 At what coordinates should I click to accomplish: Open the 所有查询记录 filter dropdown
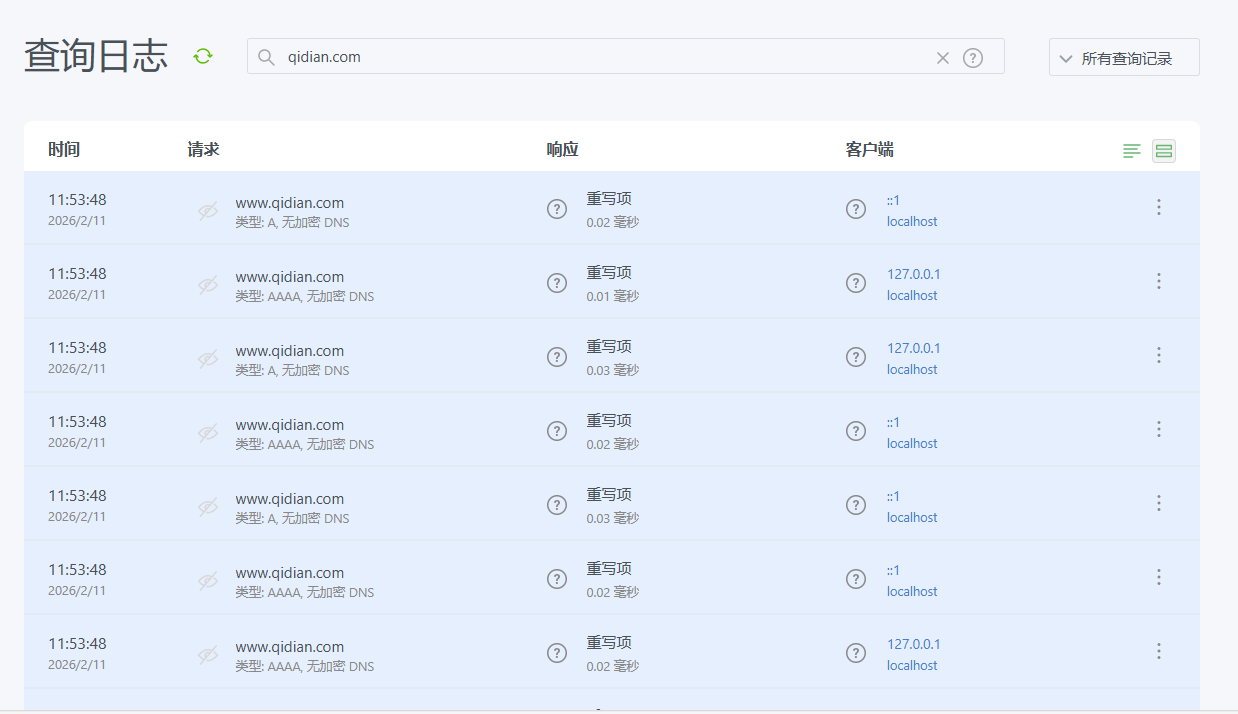click(1124, 58)
